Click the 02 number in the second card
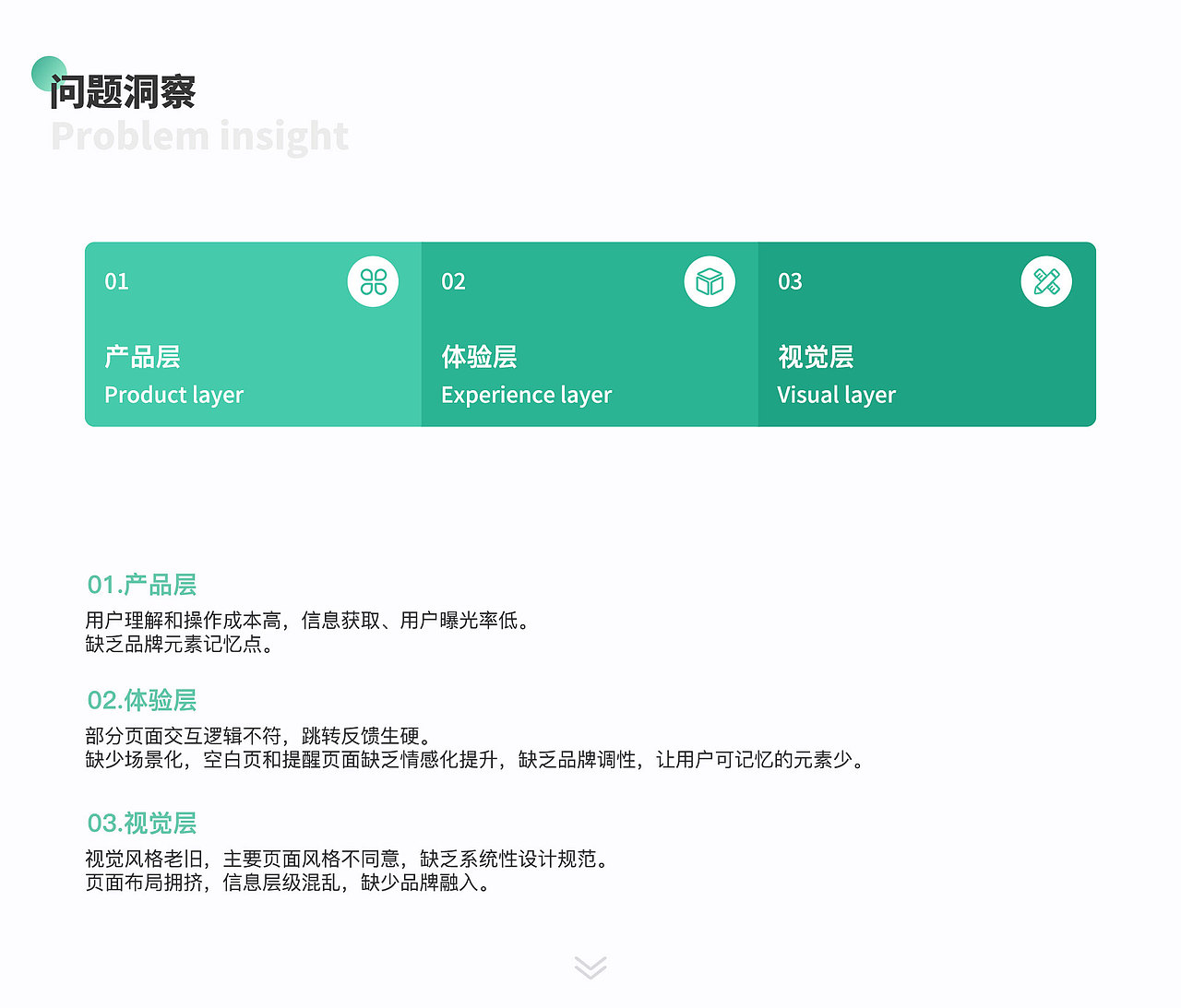Viewport: 1181px width, 1008px height. point(453,281)
